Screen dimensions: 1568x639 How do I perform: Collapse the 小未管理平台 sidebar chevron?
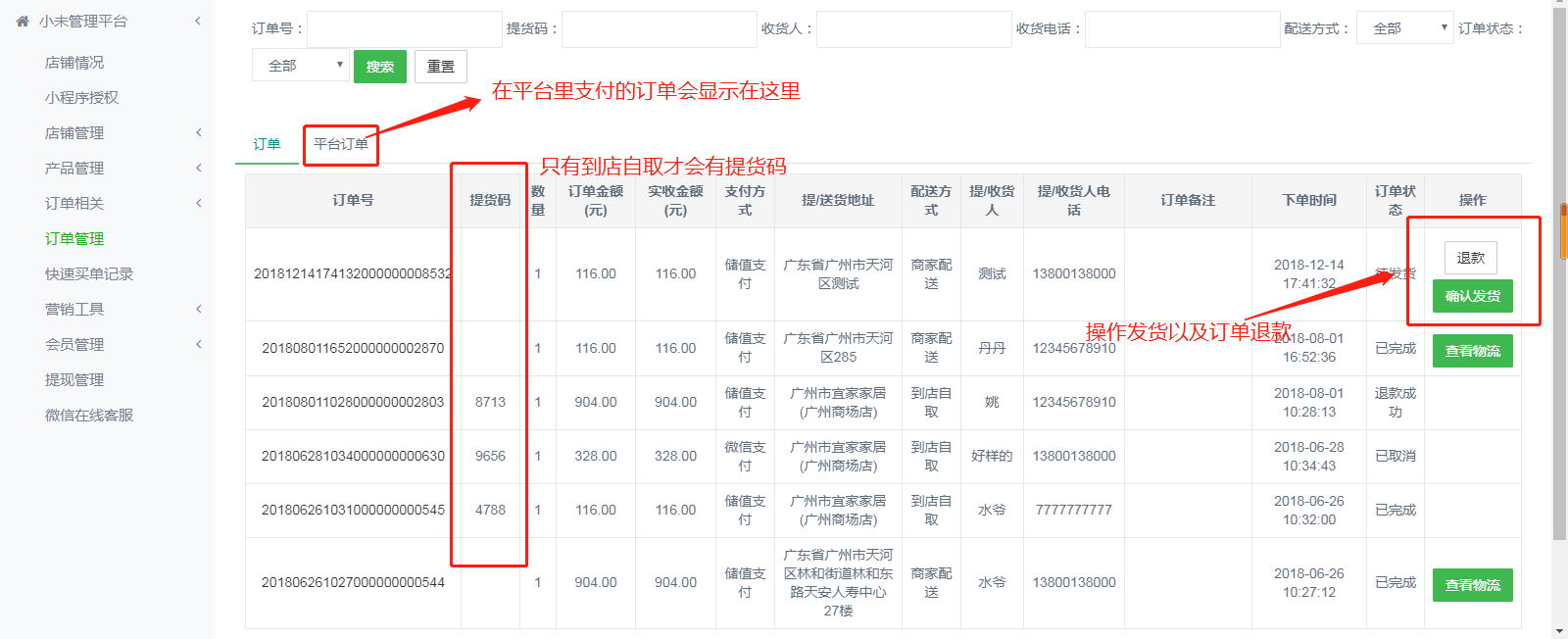(198, 21)
